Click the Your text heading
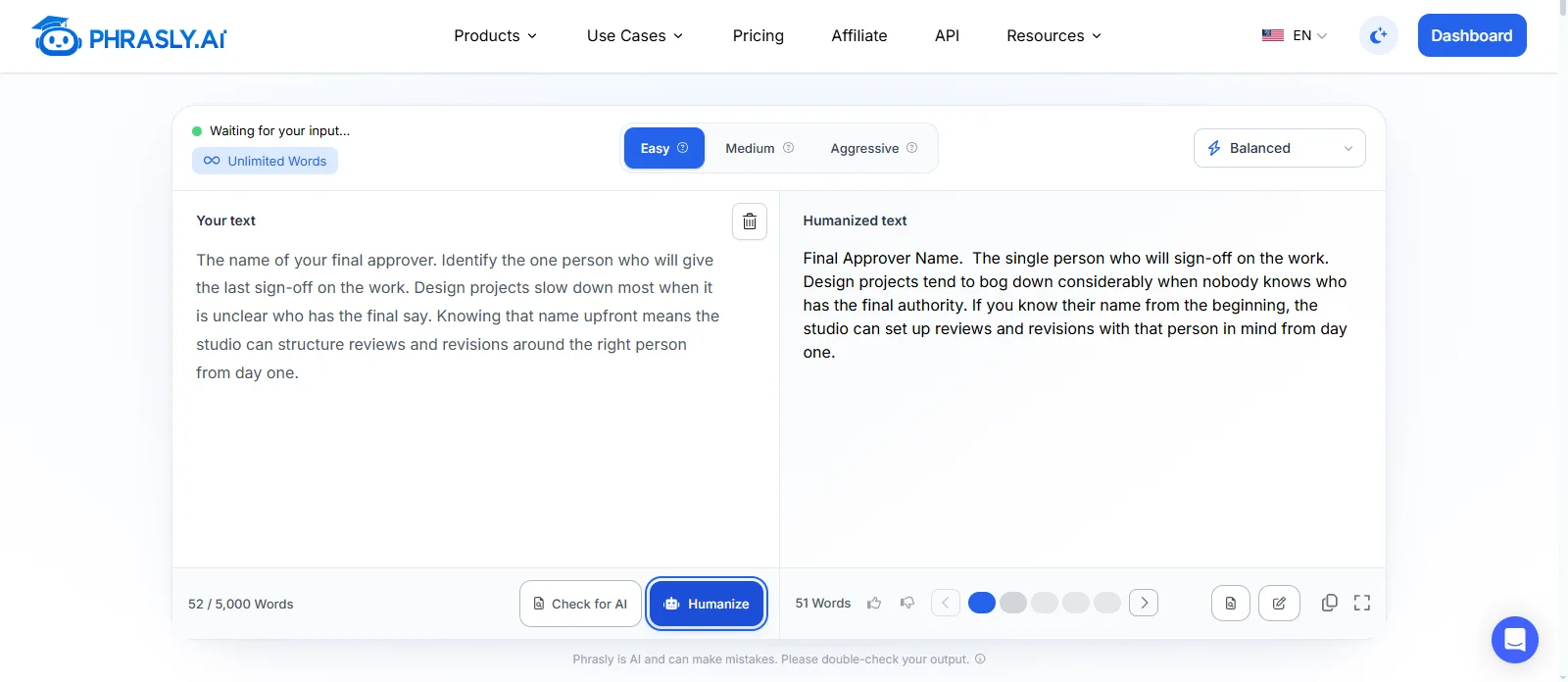The image size is (1568, 682). (x=225, y=220)
